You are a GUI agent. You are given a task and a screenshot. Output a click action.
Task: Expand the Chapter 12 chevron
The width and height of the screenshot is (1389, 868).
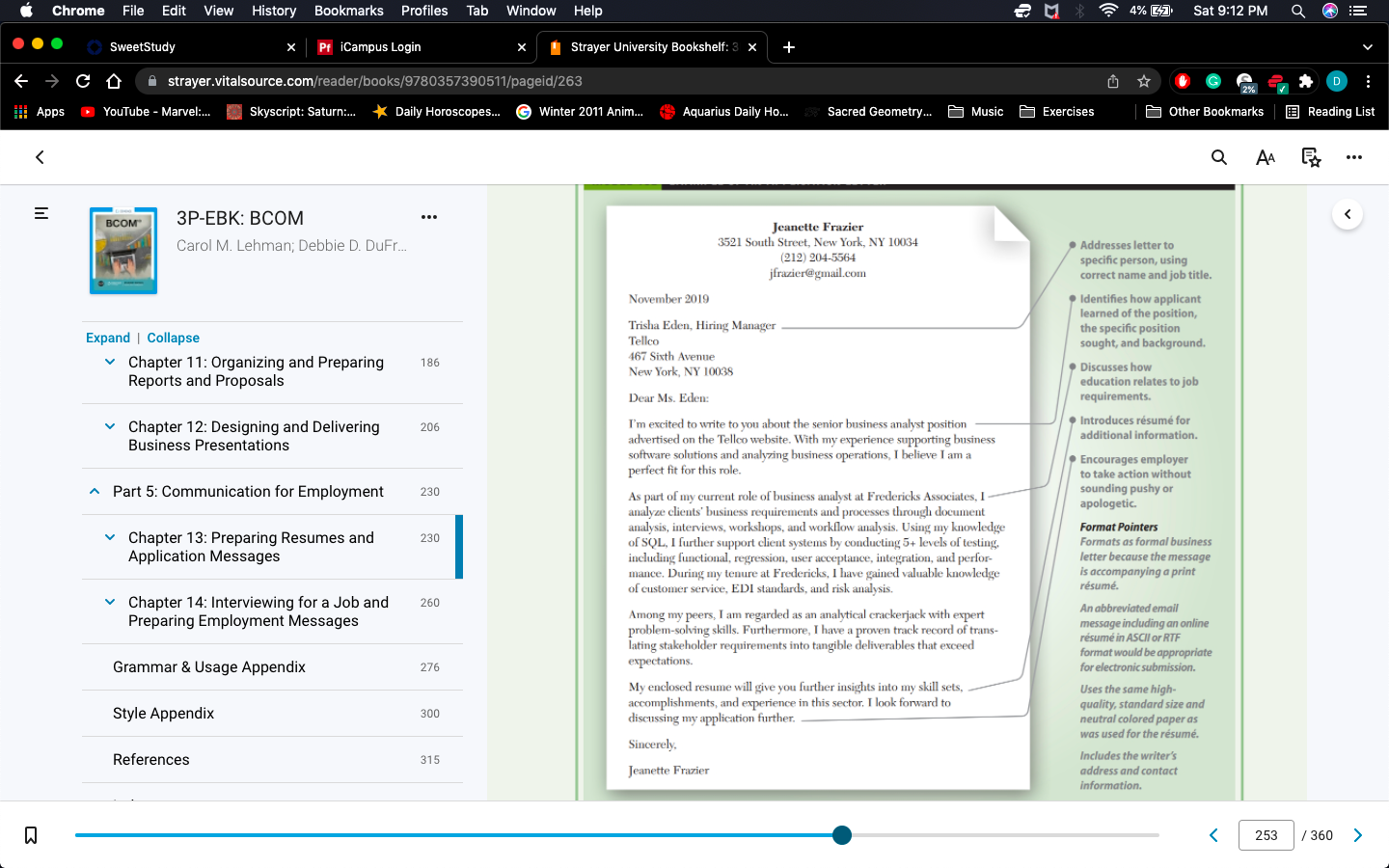tap(110, 426)
